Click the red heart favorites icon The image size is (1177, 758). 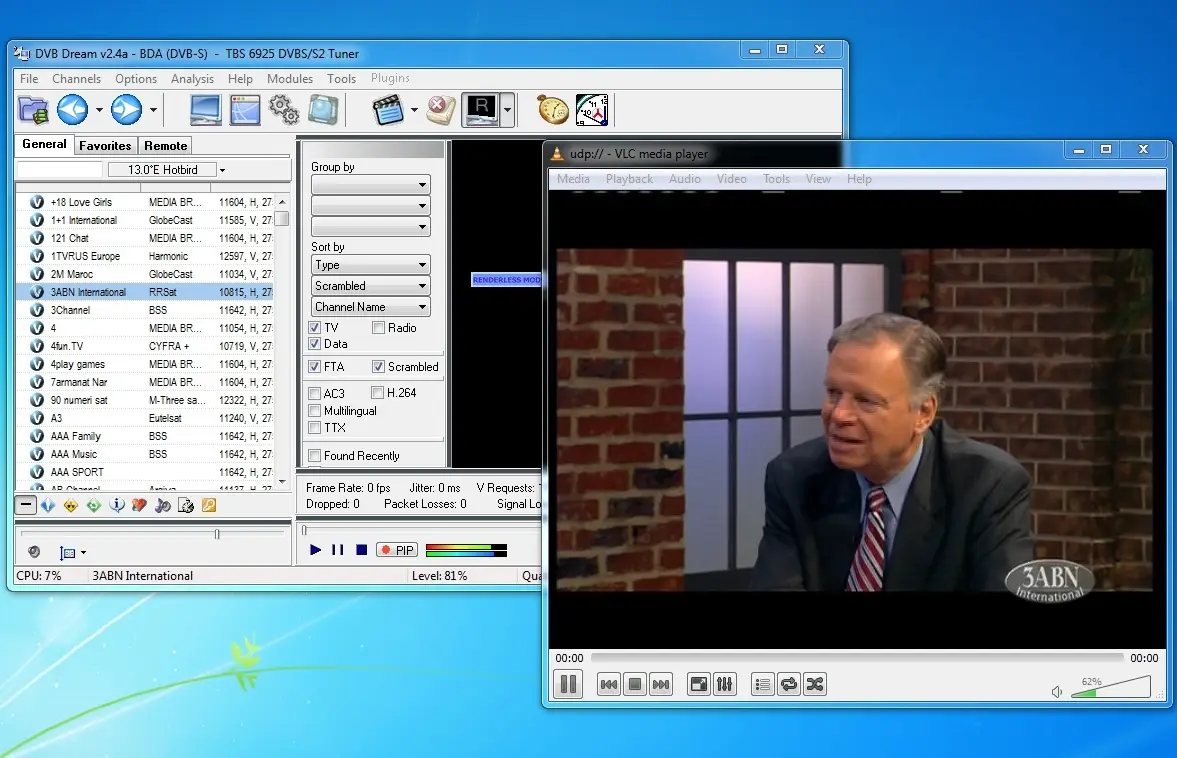tap(140, 505)
